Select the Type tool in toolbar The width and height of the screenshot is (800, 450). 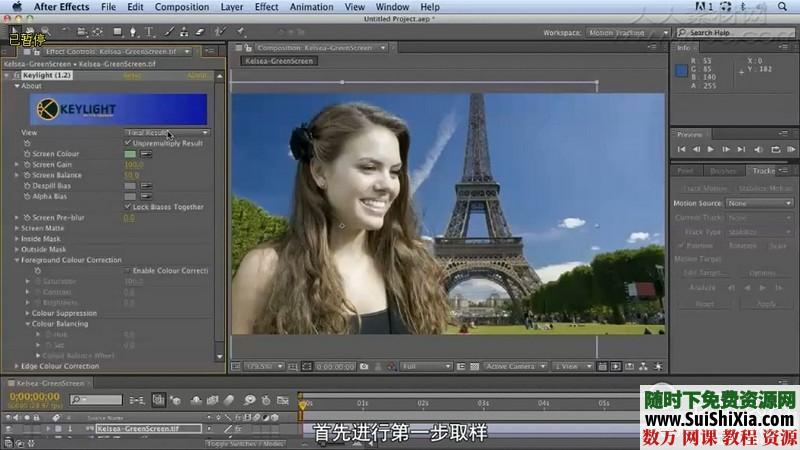(x=149, y=32)
